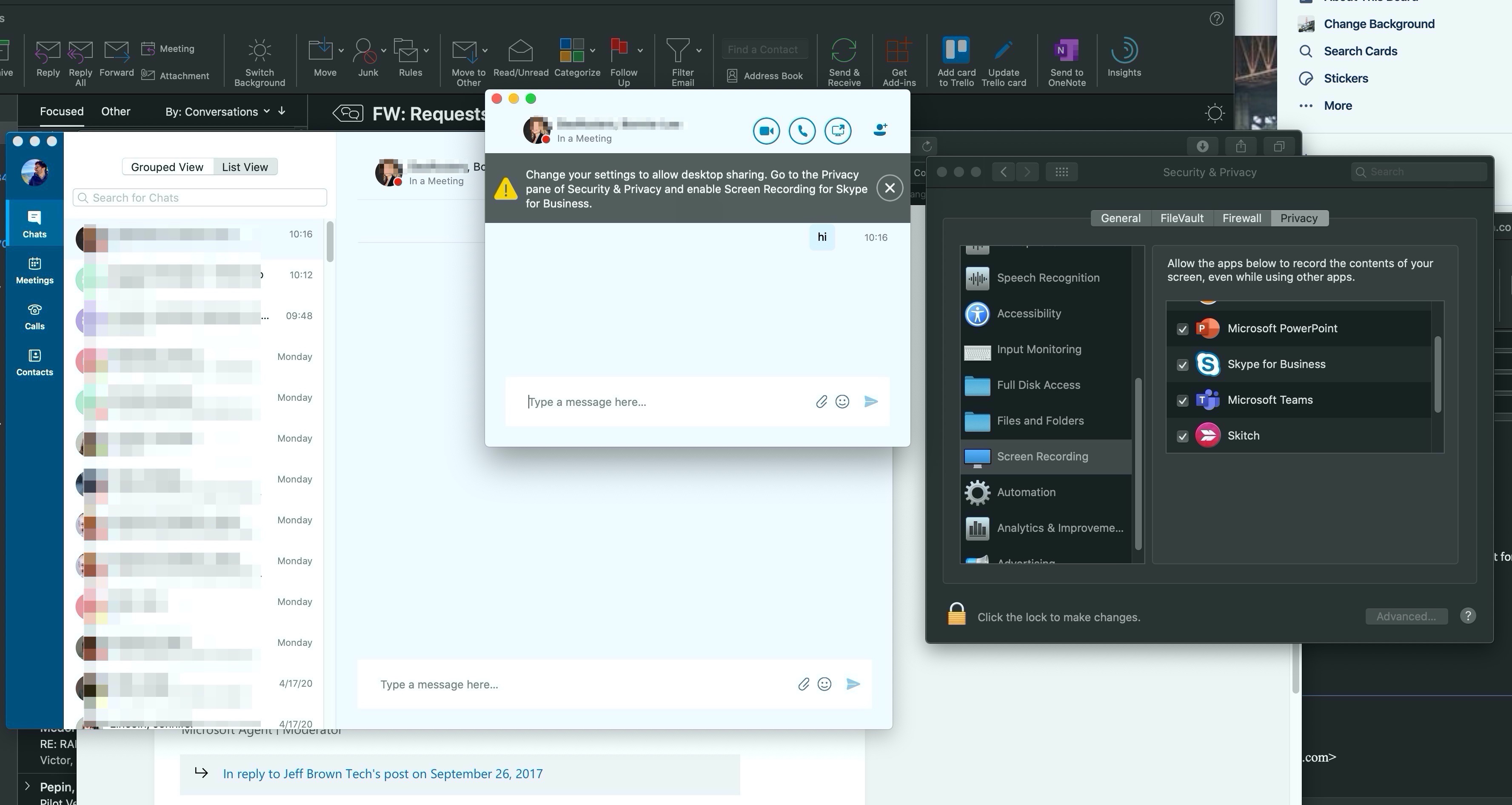The image size is (1512, 805).
Task: Show all System Preferences grid button
Action: pos(1061,171)
